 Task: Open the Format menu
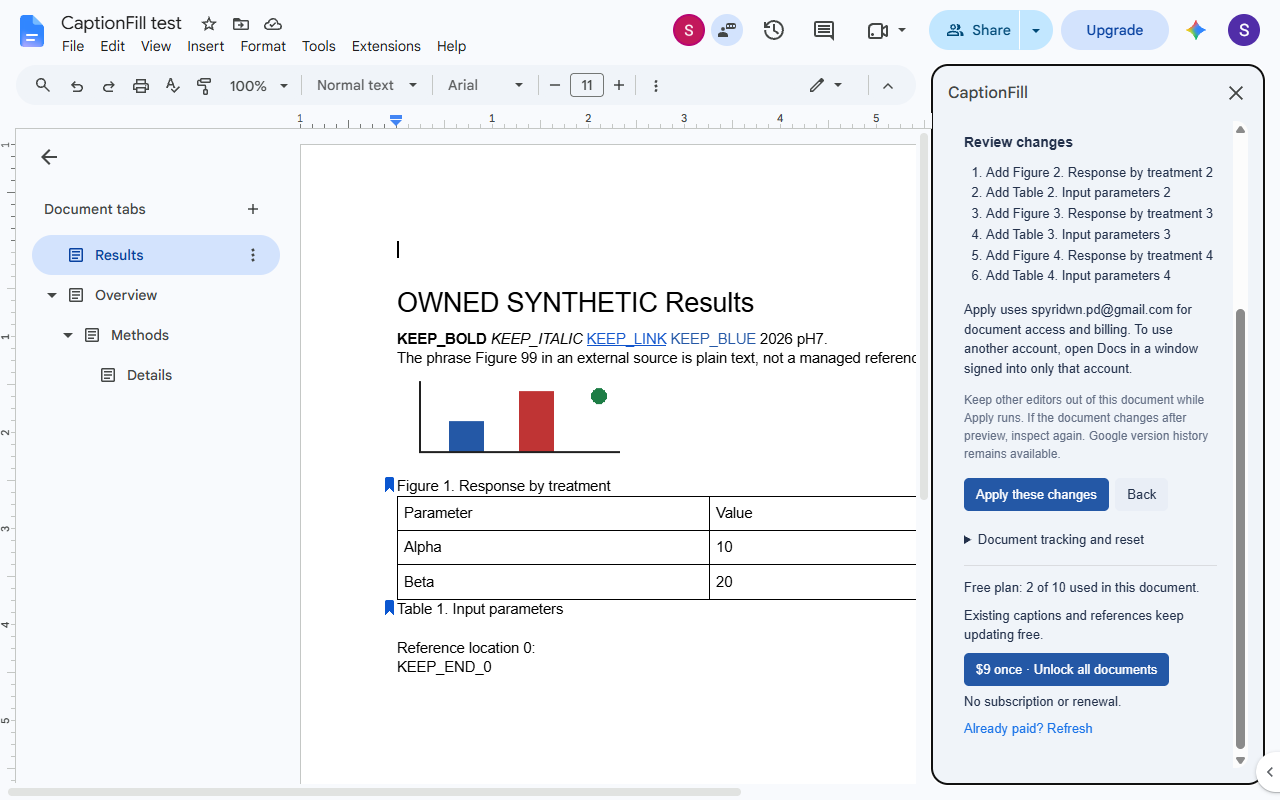point(263,46)
